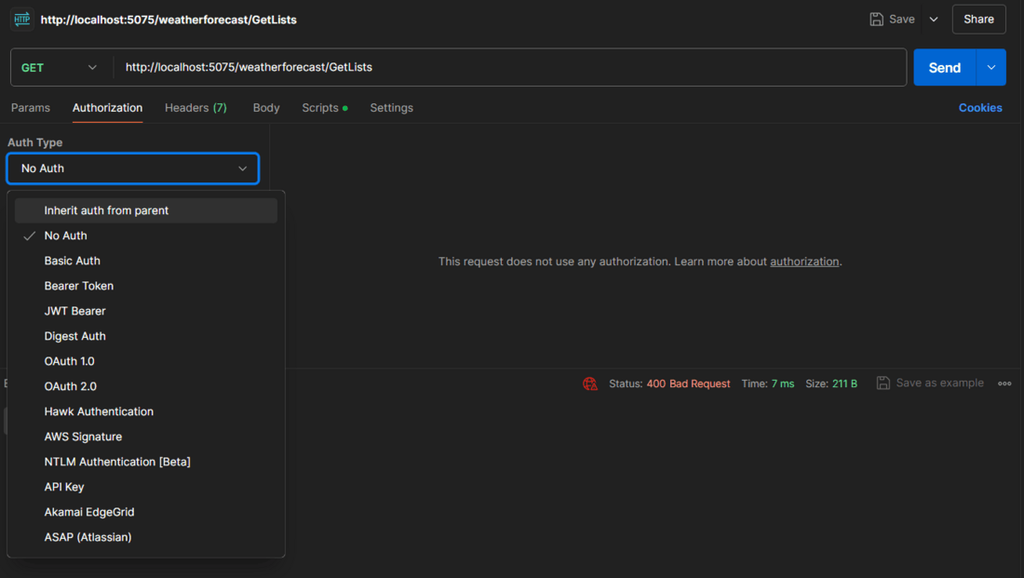
Task: Click the Share button
Action: [978, 19]
